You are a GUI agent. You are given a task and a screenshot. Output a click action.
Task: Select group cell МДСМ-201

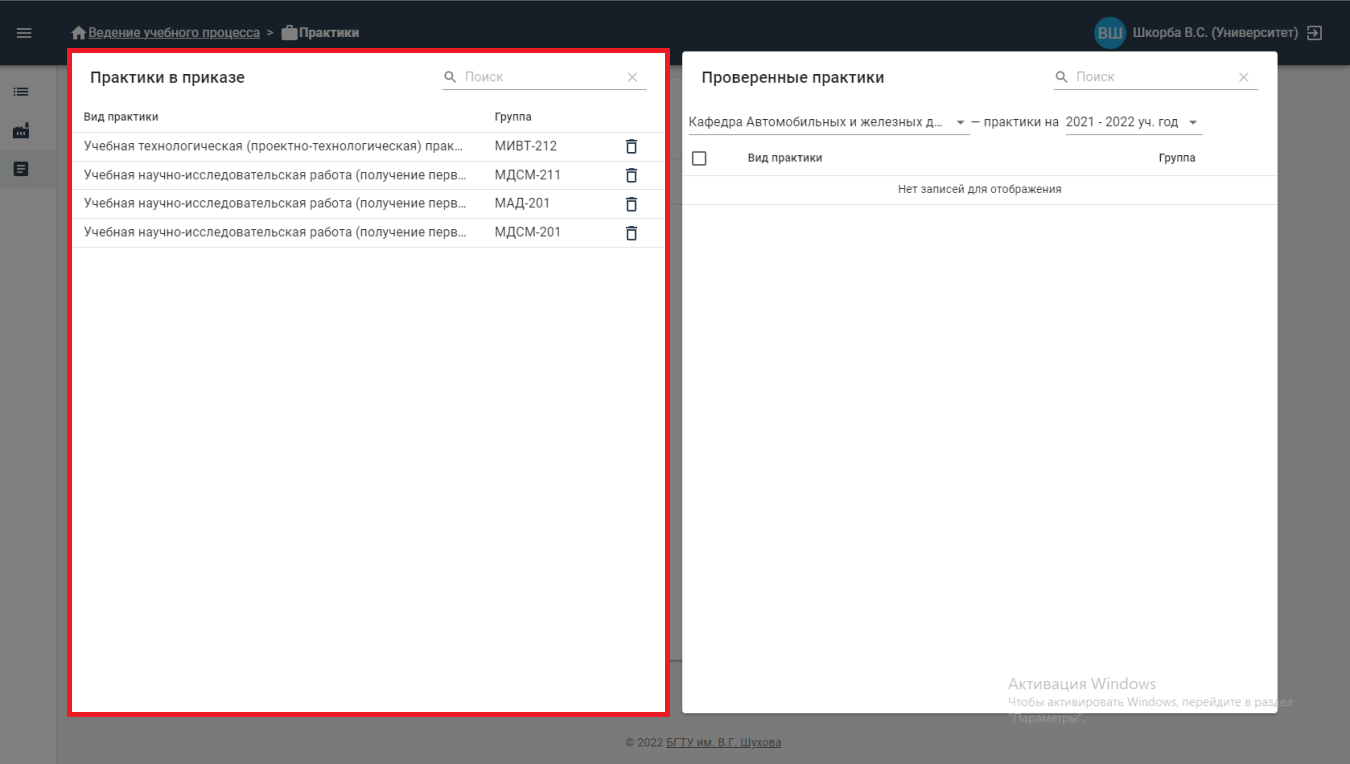coord(527,233)
